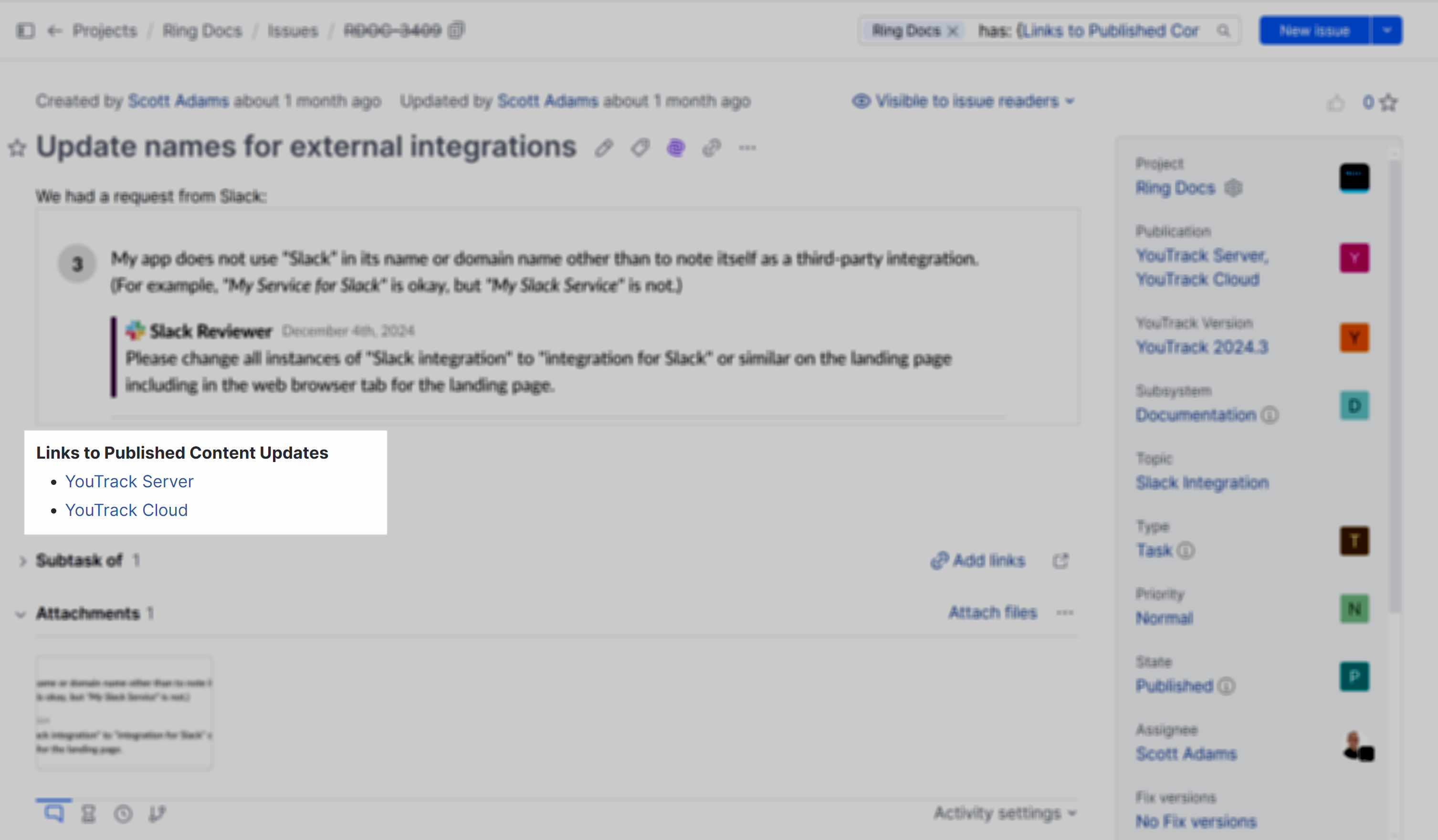Screen dimensions: 1438x840
Task: Open the tag icon to add tags
Action: point(640,147)
